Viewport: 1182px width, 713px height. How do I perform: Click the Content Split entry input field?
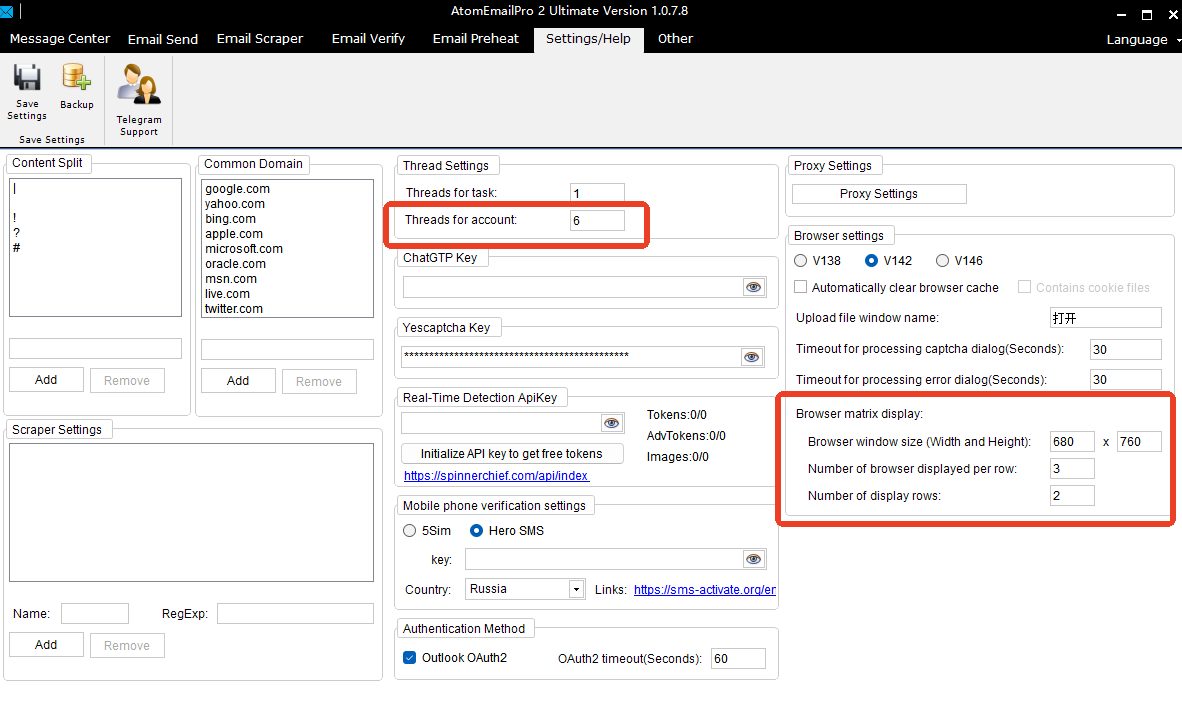pos(95,348)
